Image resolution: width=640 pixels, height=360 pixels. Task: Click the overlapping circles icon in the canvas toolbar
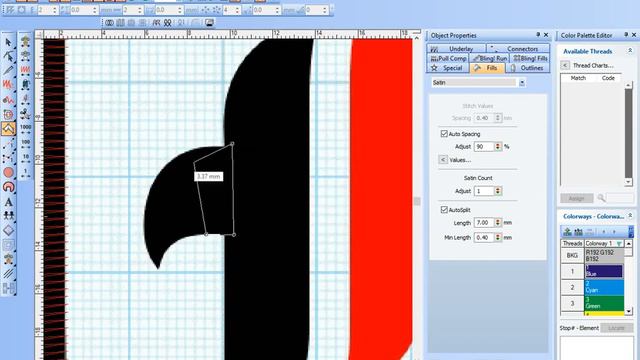click(x=109, y=23)
